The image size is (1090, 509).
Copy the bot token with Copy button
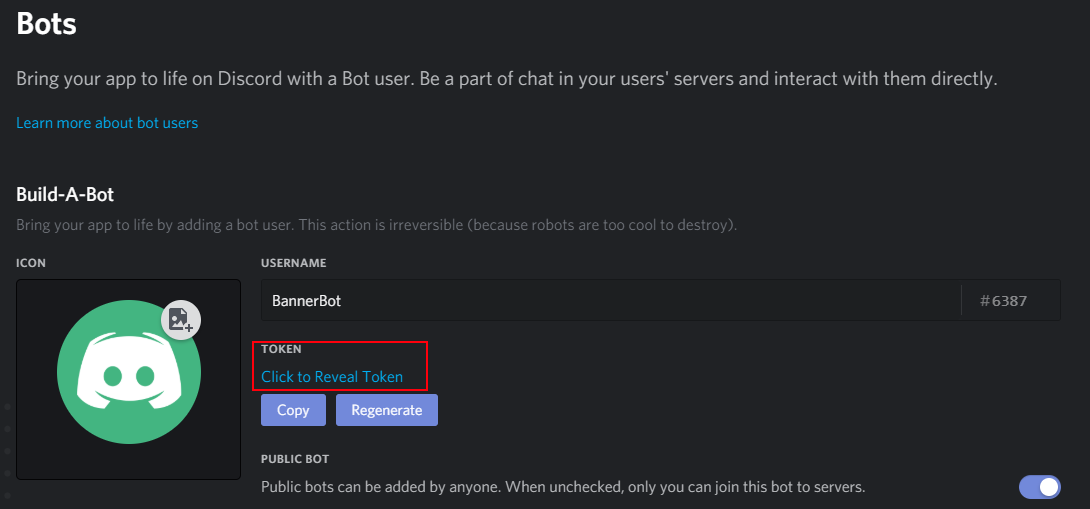[293, 410]
